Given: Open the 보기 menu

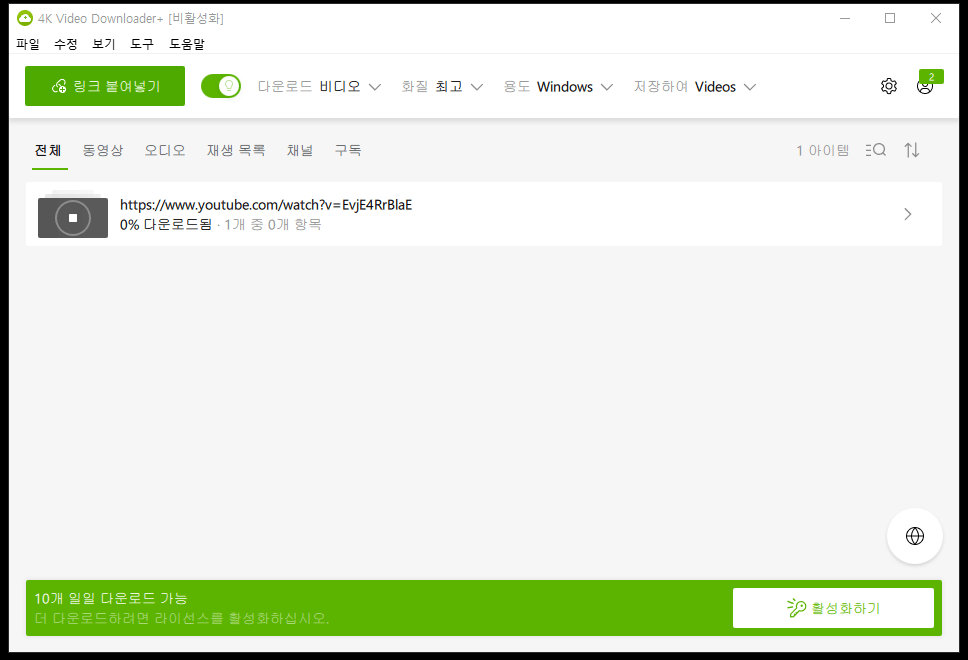Looking at the screenshot, I should [x=104, y=44].
